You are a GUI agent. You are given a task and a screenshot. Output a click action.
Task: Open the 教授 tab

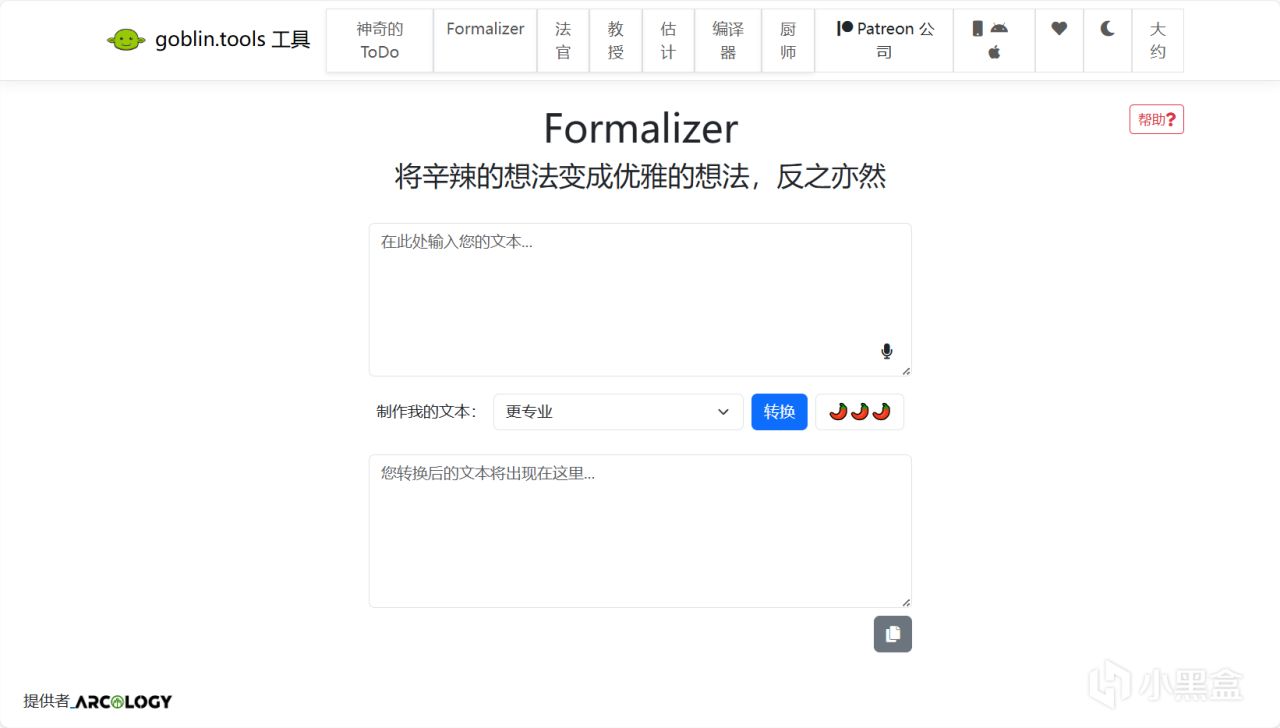coord(616,41)
